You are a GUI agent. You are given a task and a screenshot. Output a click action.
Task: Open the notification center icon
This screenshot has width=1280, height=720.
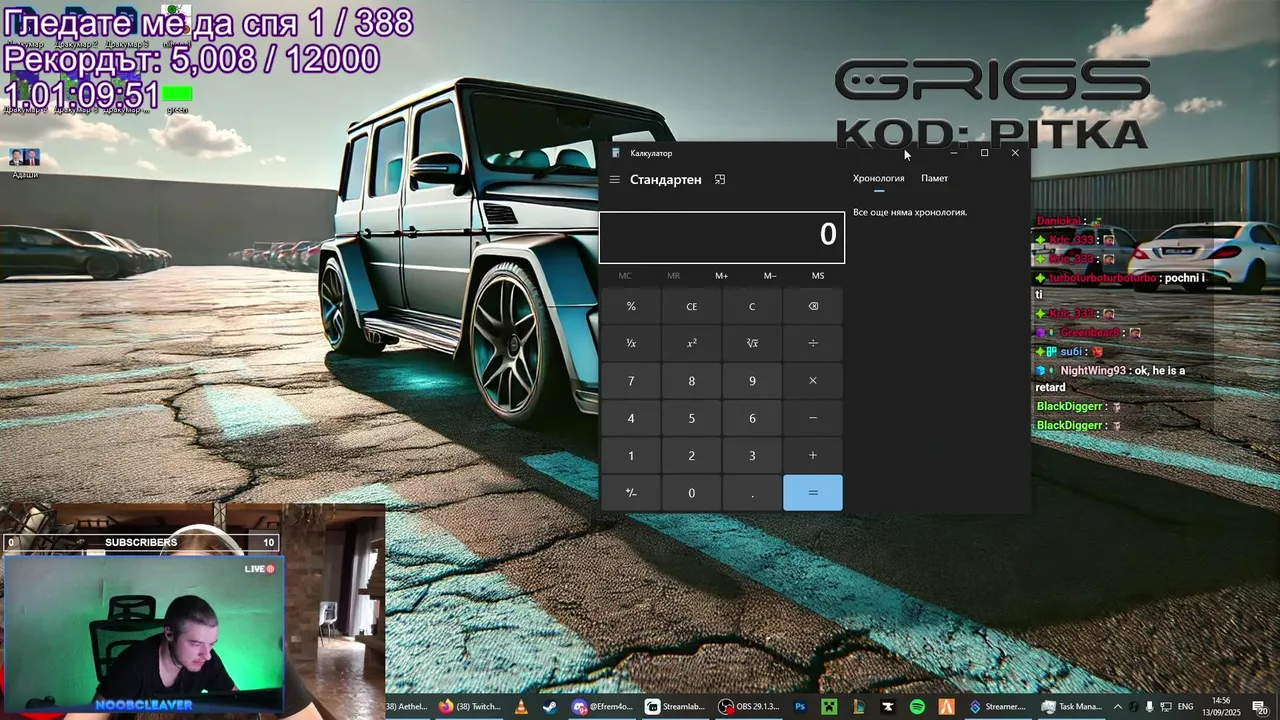point(1259,707)
